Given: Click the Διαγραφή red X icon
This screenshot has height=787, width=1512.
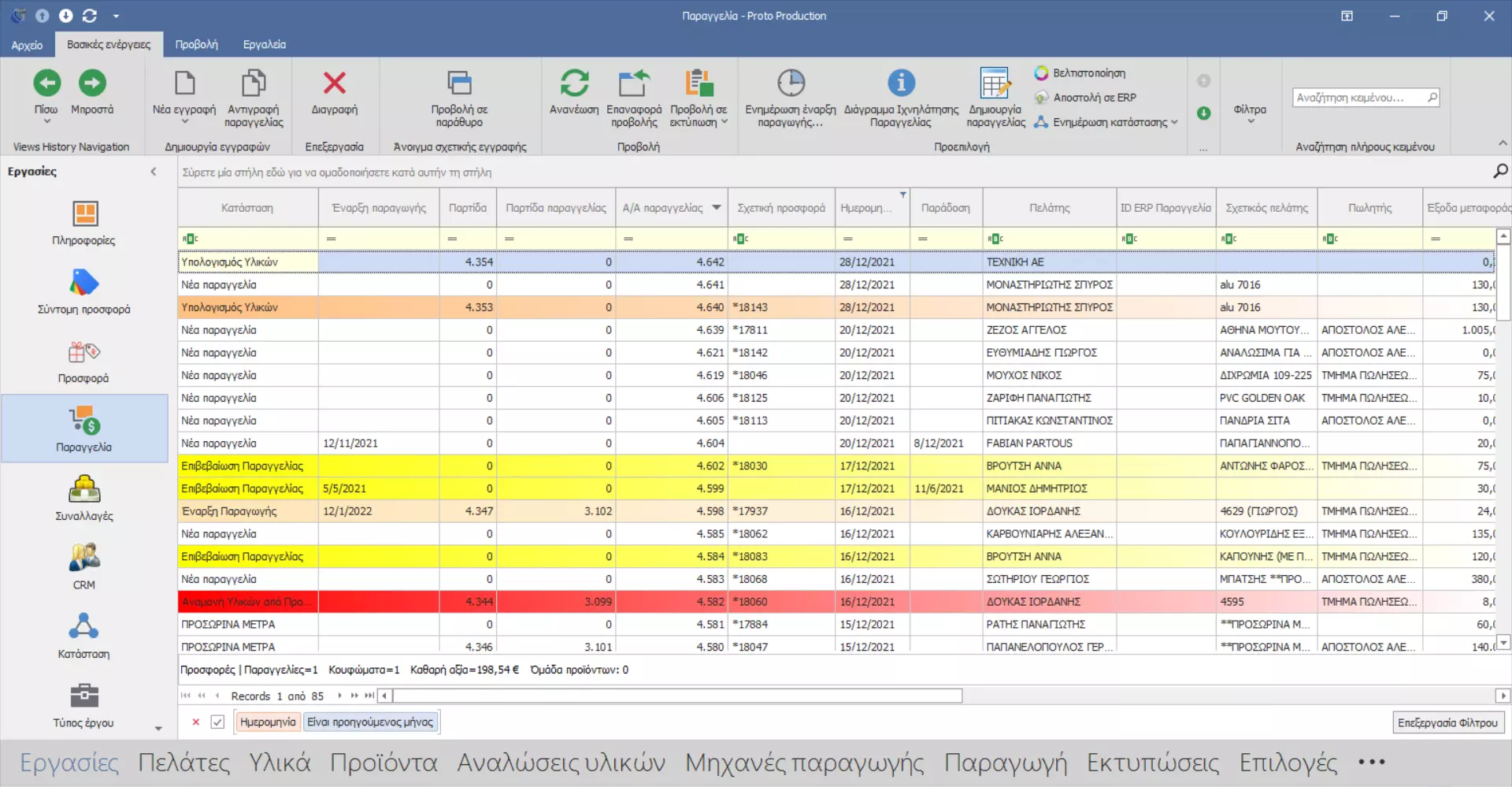Looking at the screenshot, I should click(334, 84).
